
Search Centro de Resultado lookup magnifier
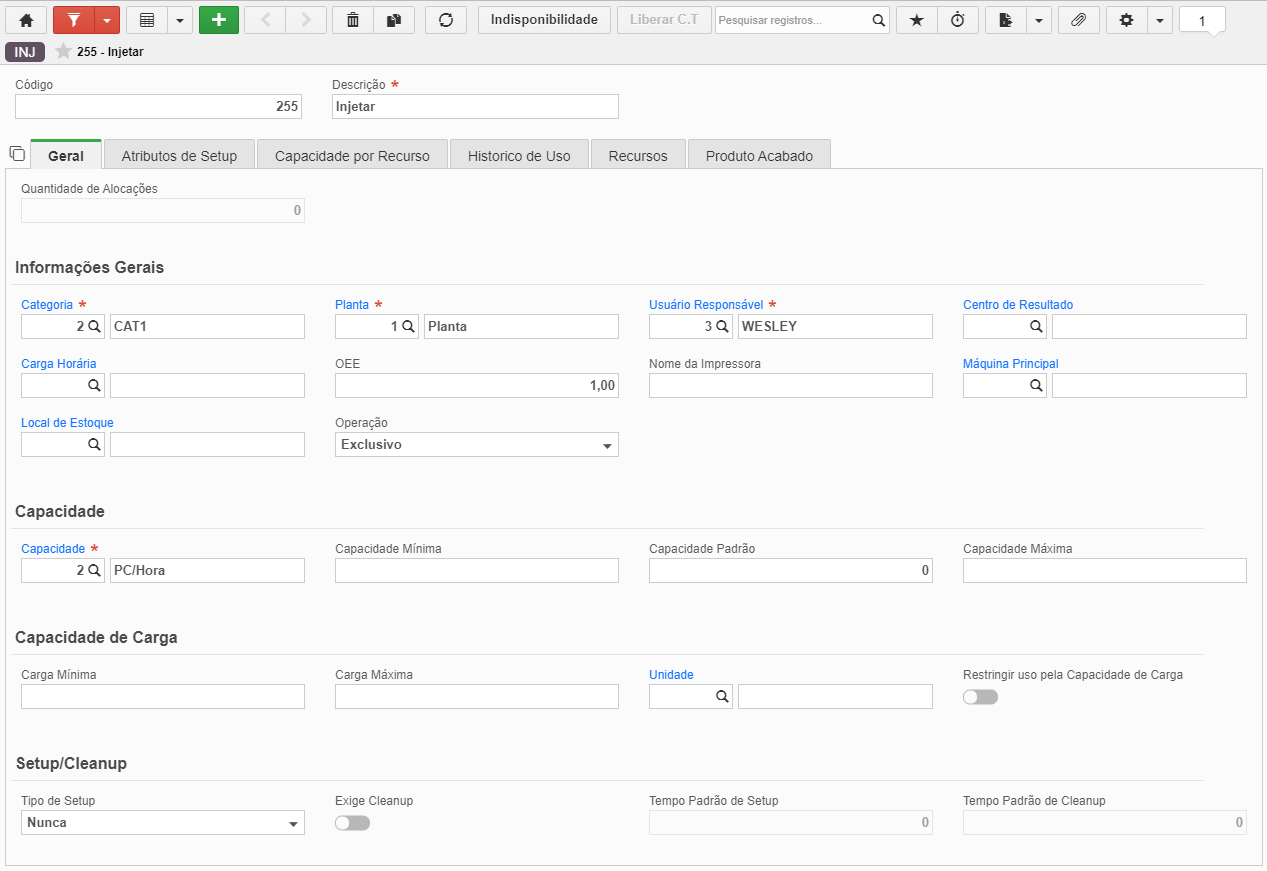click(x=1036, y=326)
